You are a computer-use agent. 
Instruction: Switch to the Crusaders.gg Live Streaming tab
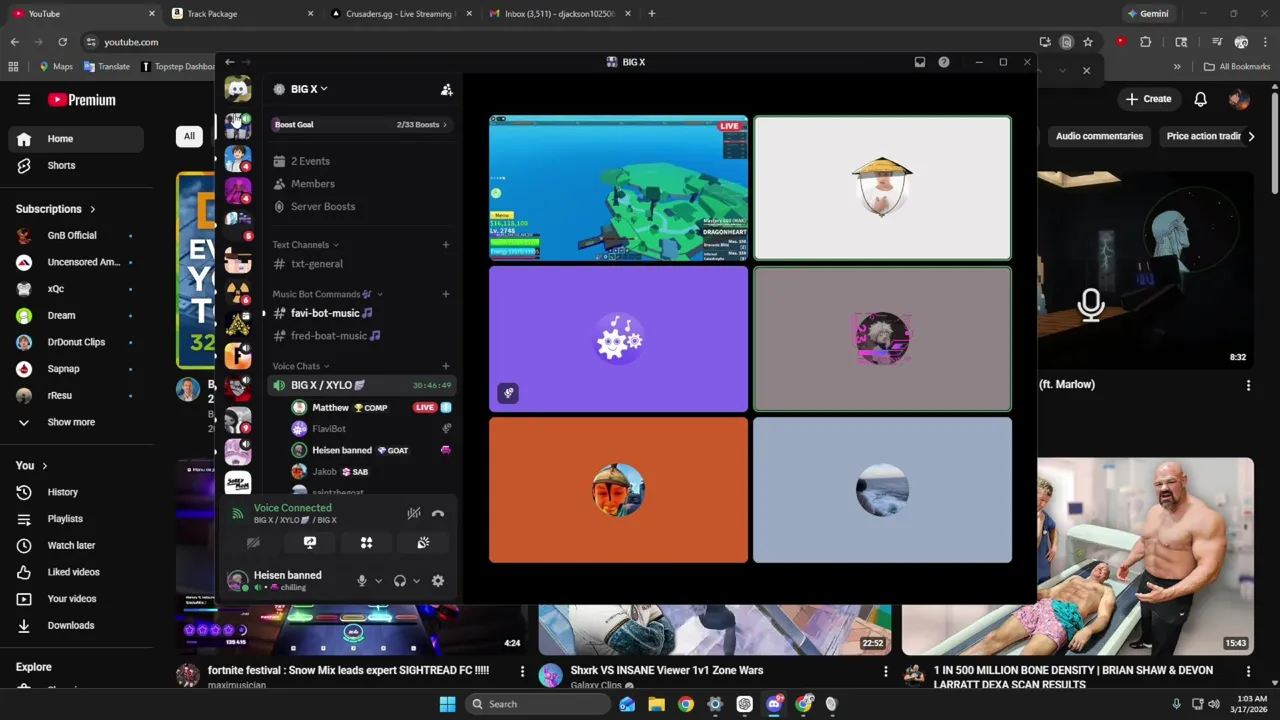(400, 14)
